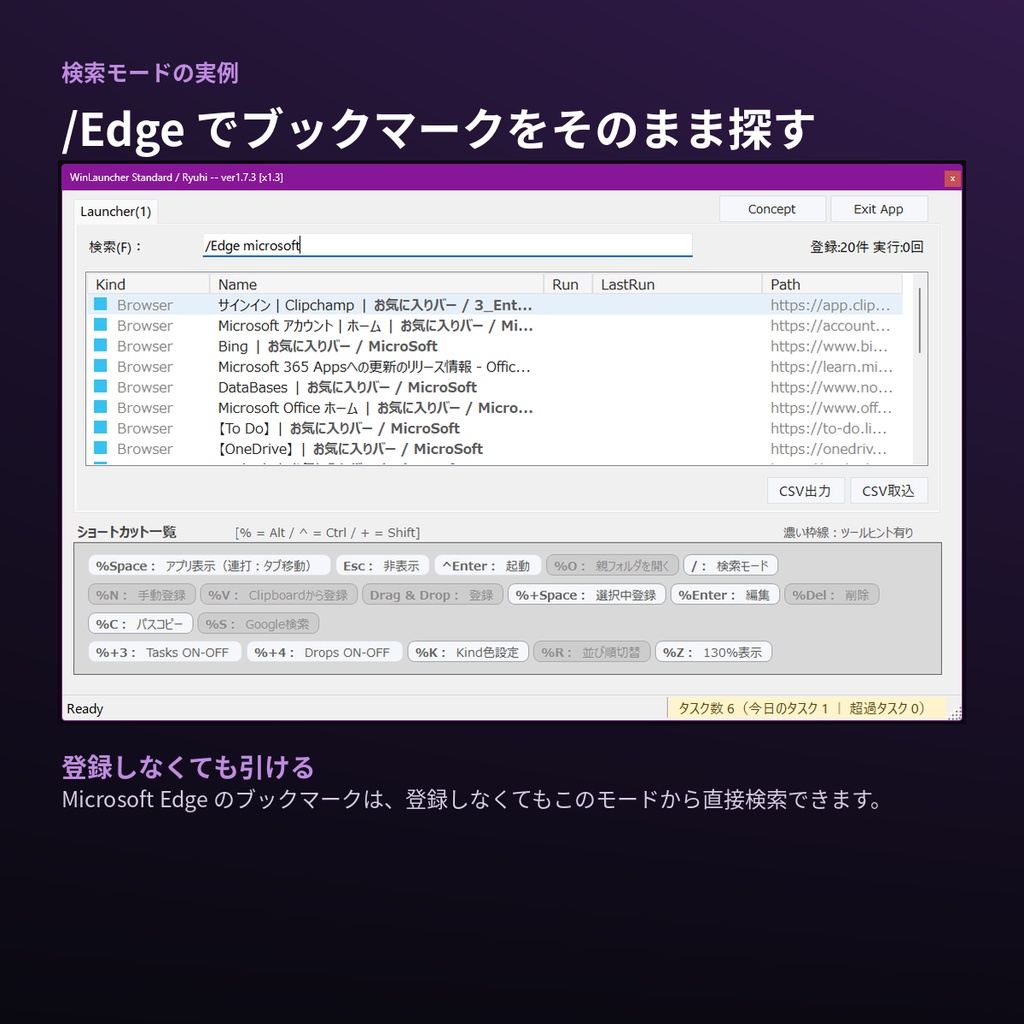Click the blue Kind icon of the OneDrive row

tap(101, 448)
